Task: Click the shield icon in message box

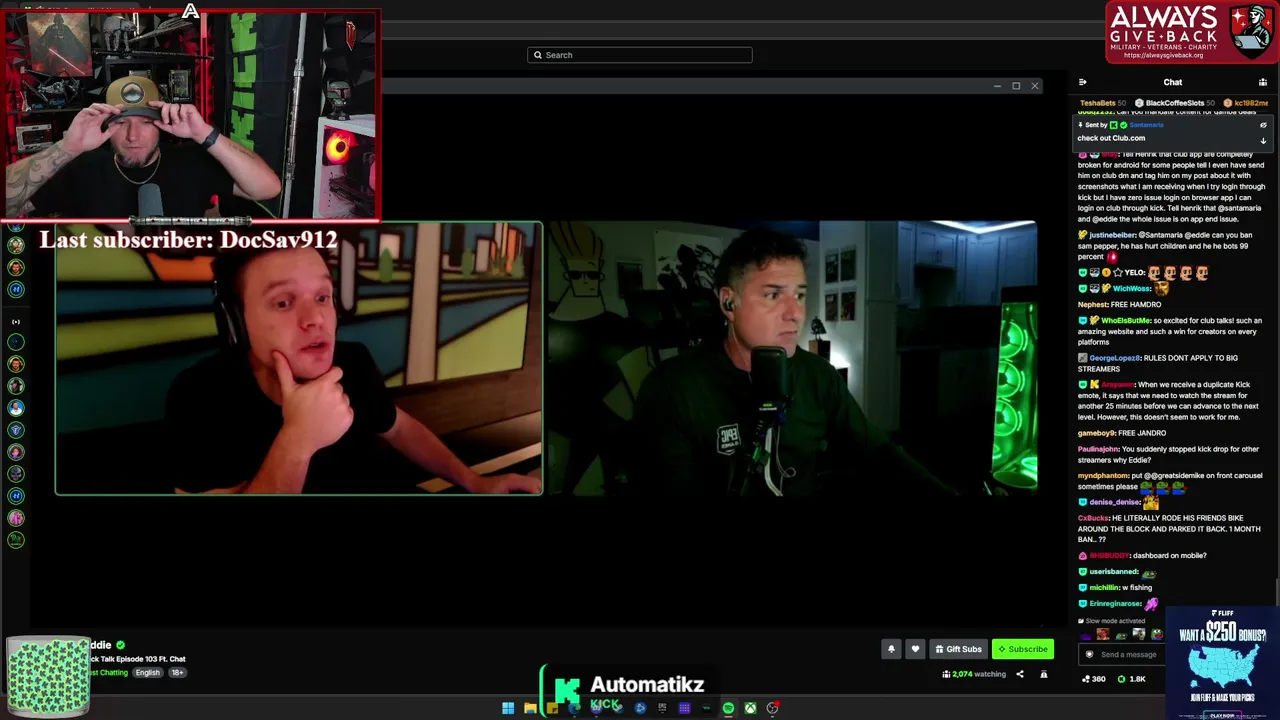Action: 1089,654
